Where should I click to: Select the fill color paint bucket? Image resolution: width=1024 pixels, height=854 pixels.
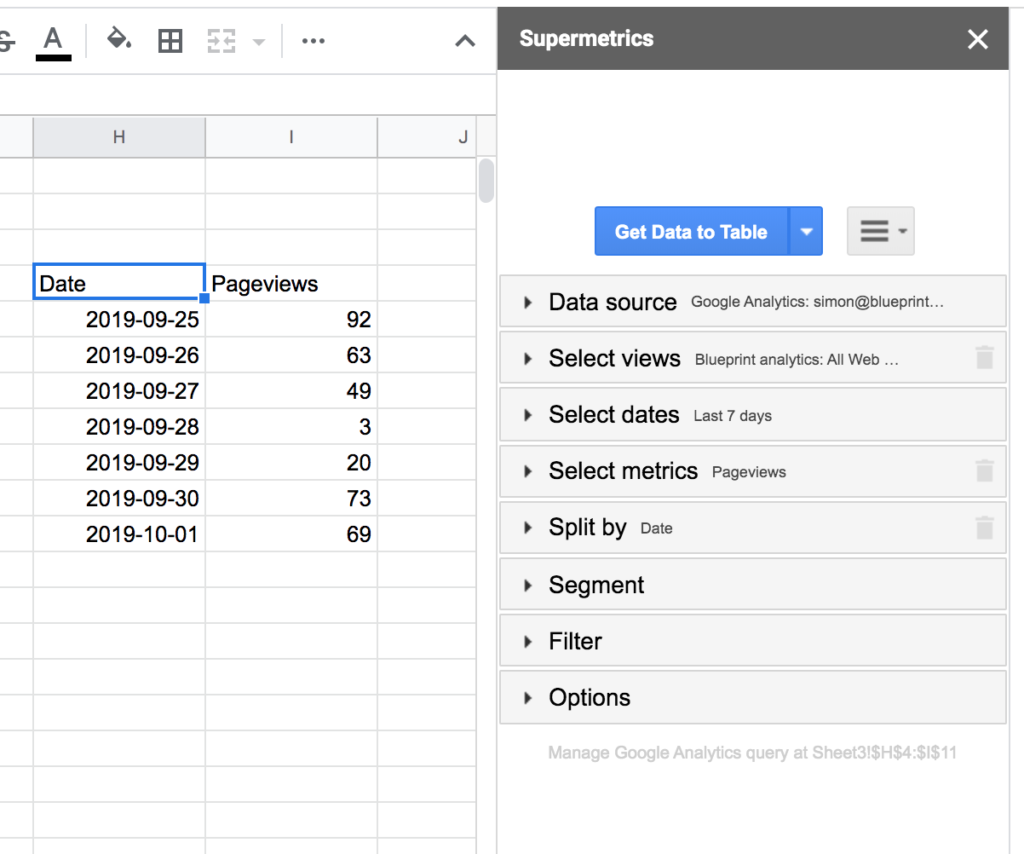(x=119, y=41)
